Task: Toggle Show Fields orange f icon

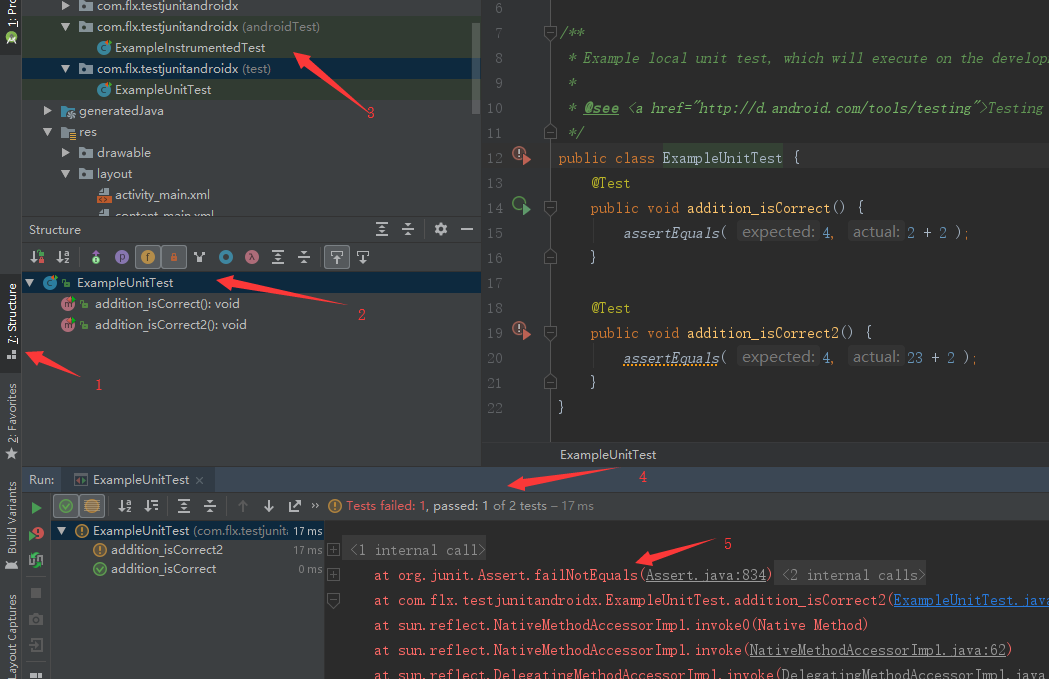Action: tap(148, 257)
